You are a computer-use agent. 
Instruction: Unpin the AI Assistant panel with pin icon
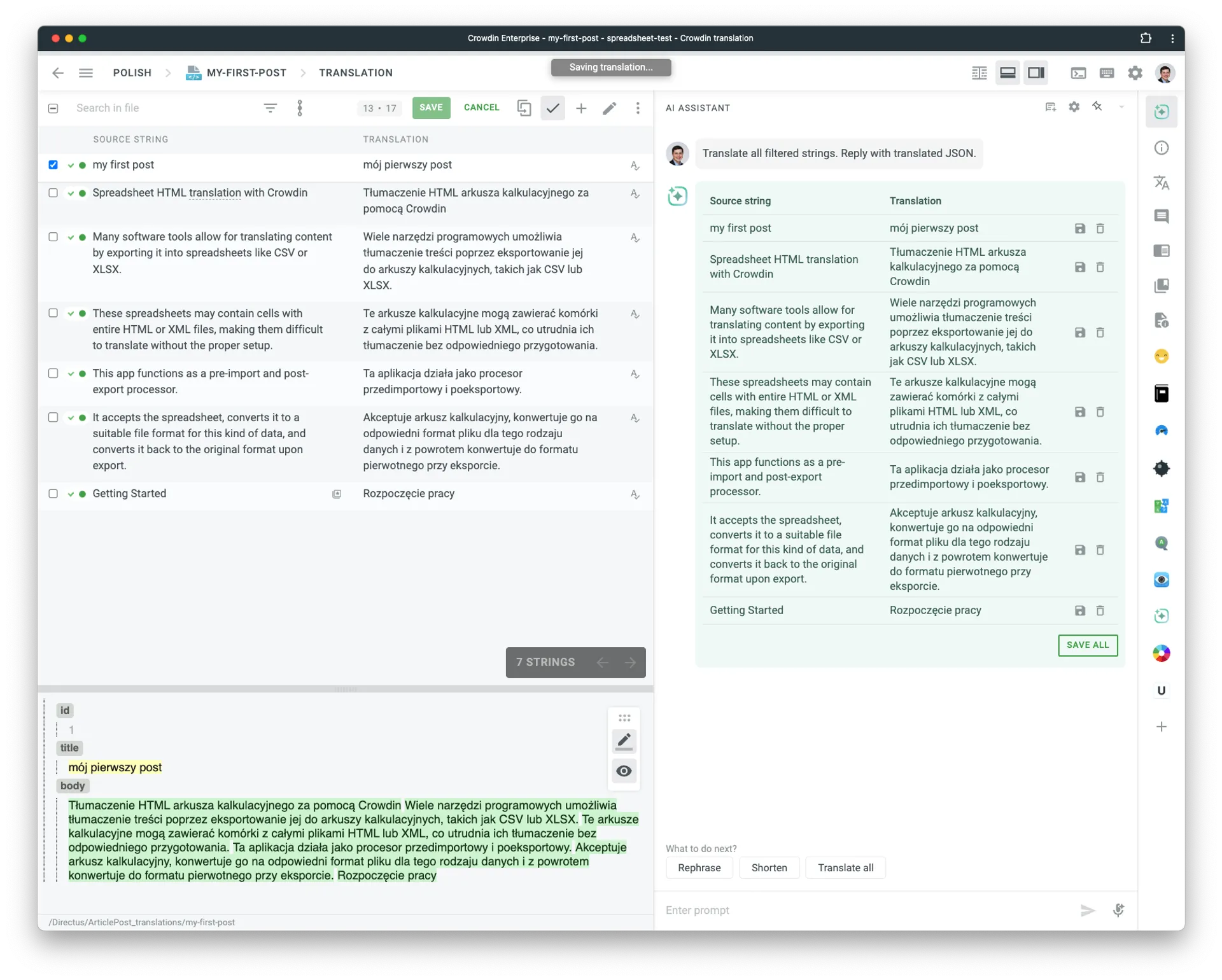[x=1098, y=106]
